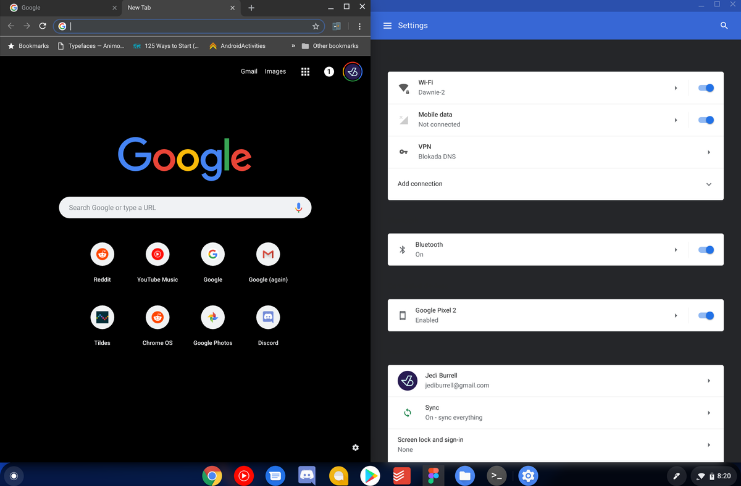The width and height of the screenshot is (741, 486).
Task: Open Screen lock and sign-in arrow
Action: (708, 445)
